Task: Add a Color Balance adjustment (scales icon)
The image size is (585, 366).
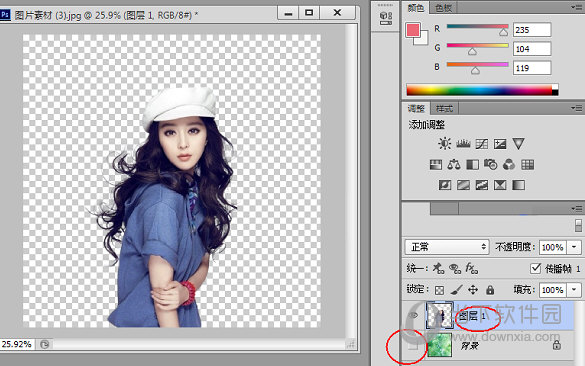Action: (x=454, y=165)
